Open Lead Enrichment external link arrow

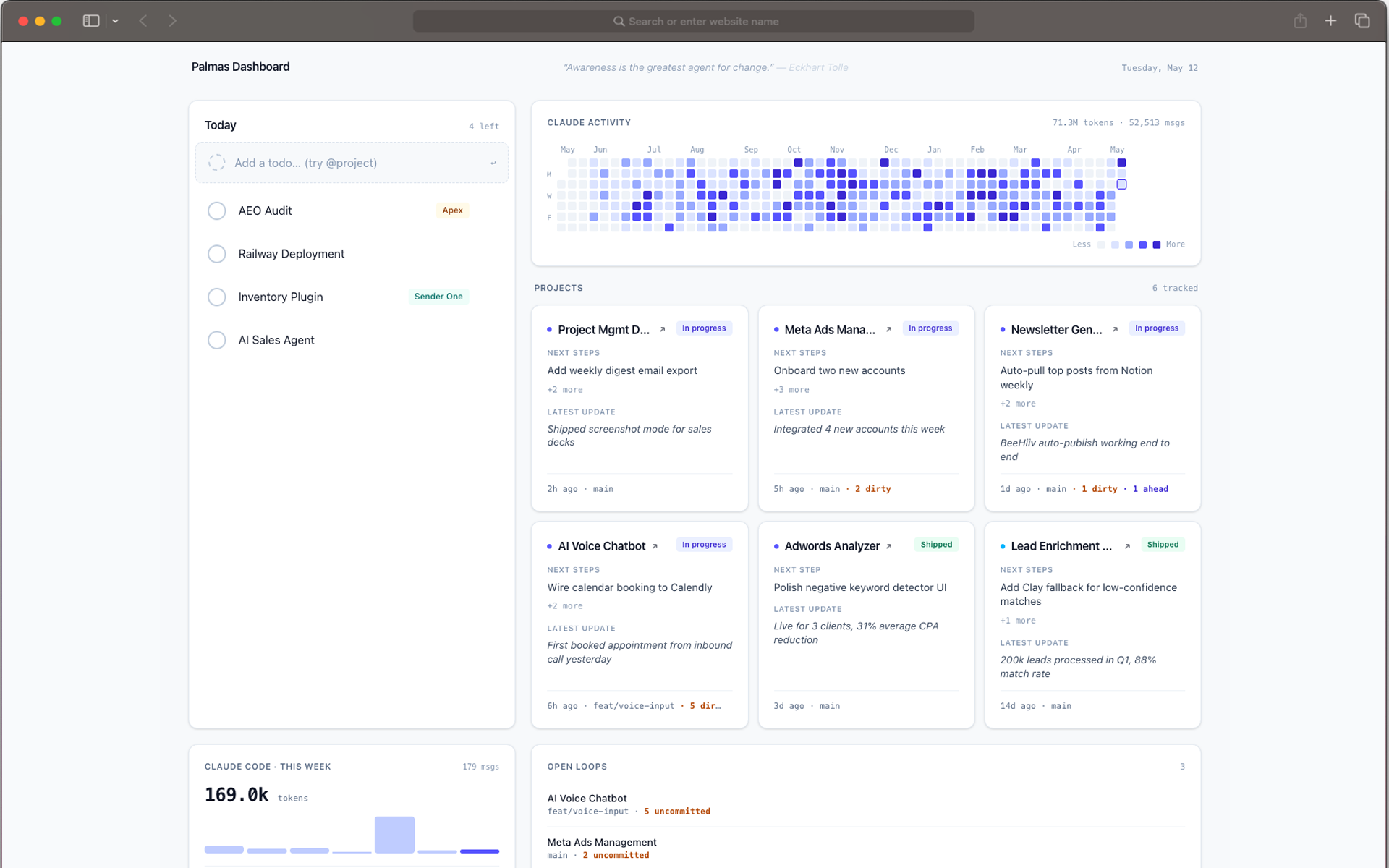[1127, 547]
